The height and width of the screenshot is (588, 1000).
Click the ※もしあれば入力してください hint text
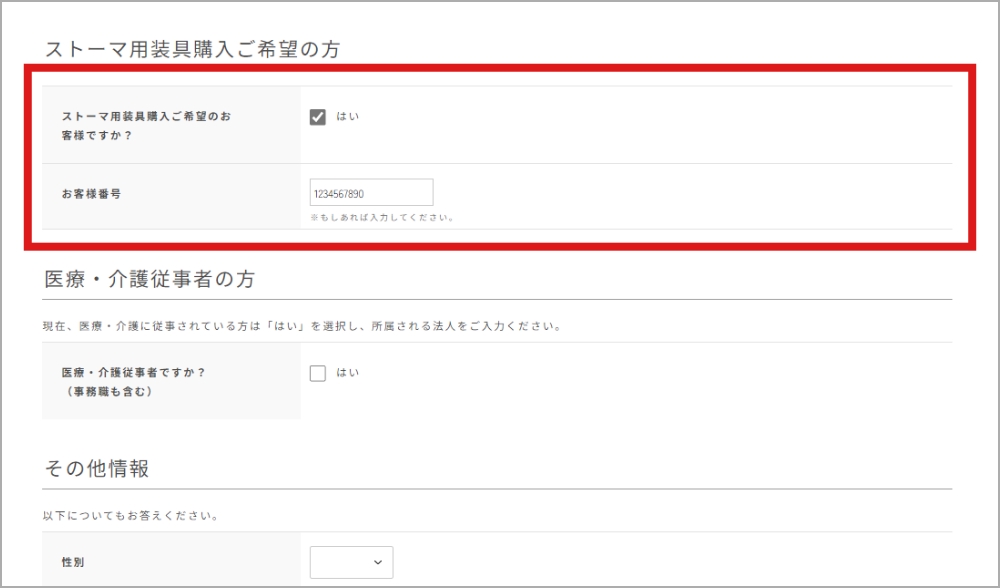(x=383, y=217)
